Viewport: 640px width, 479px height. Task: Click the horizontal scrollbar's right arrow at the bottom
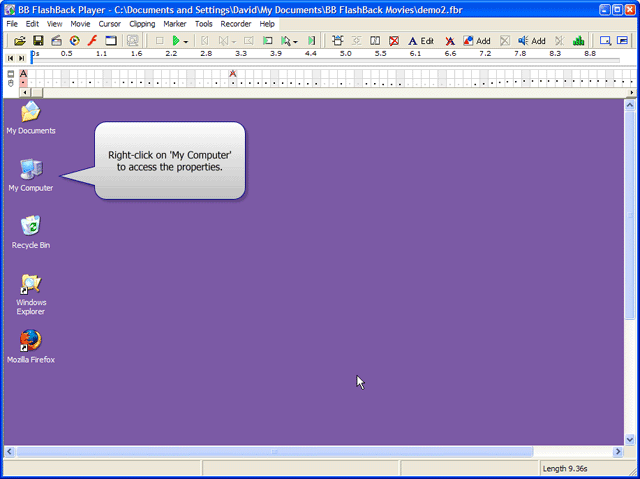click(618, 451)
